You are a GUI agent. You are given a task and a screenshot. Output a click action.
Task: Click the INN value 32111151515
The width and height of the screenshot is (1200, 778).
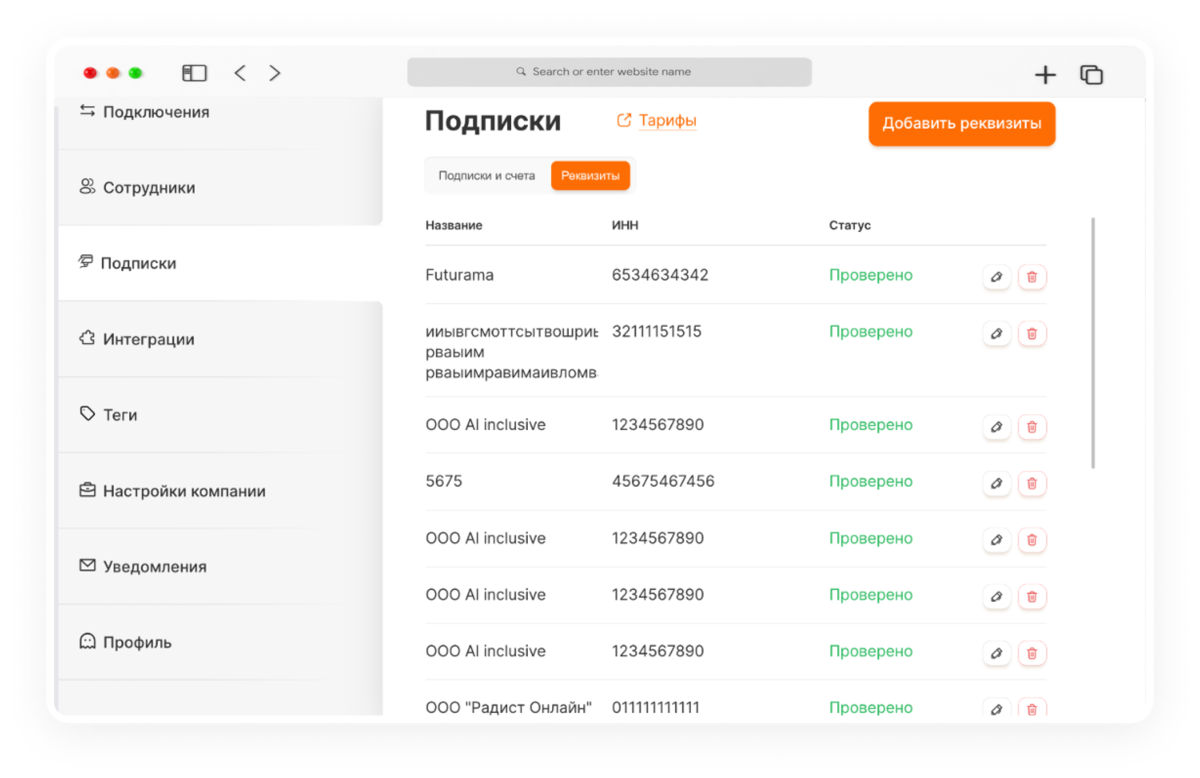pyautogui.click(x=657, y=332)
